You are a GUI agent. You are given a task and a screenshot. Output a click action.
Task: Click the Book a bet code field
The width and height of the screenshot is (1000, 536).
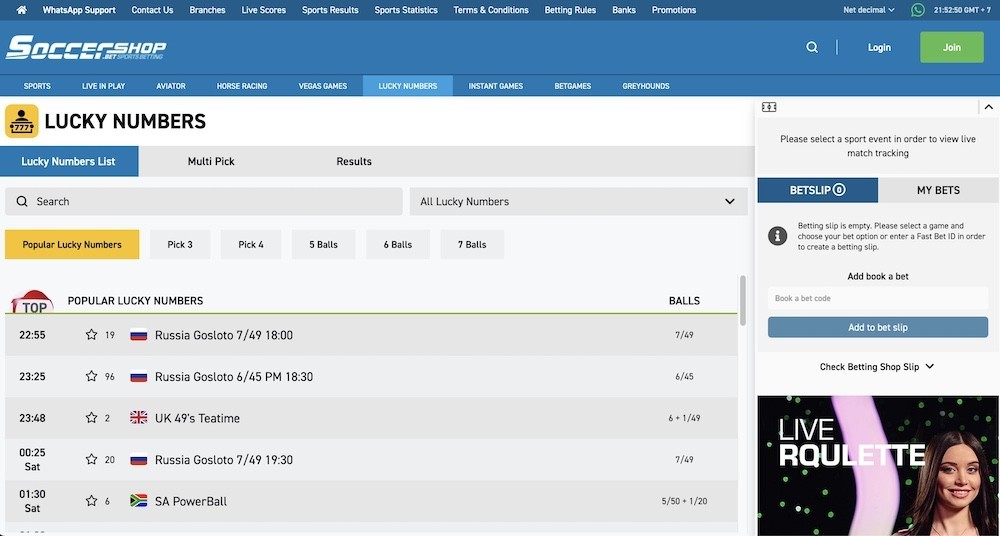pos(877,298)
